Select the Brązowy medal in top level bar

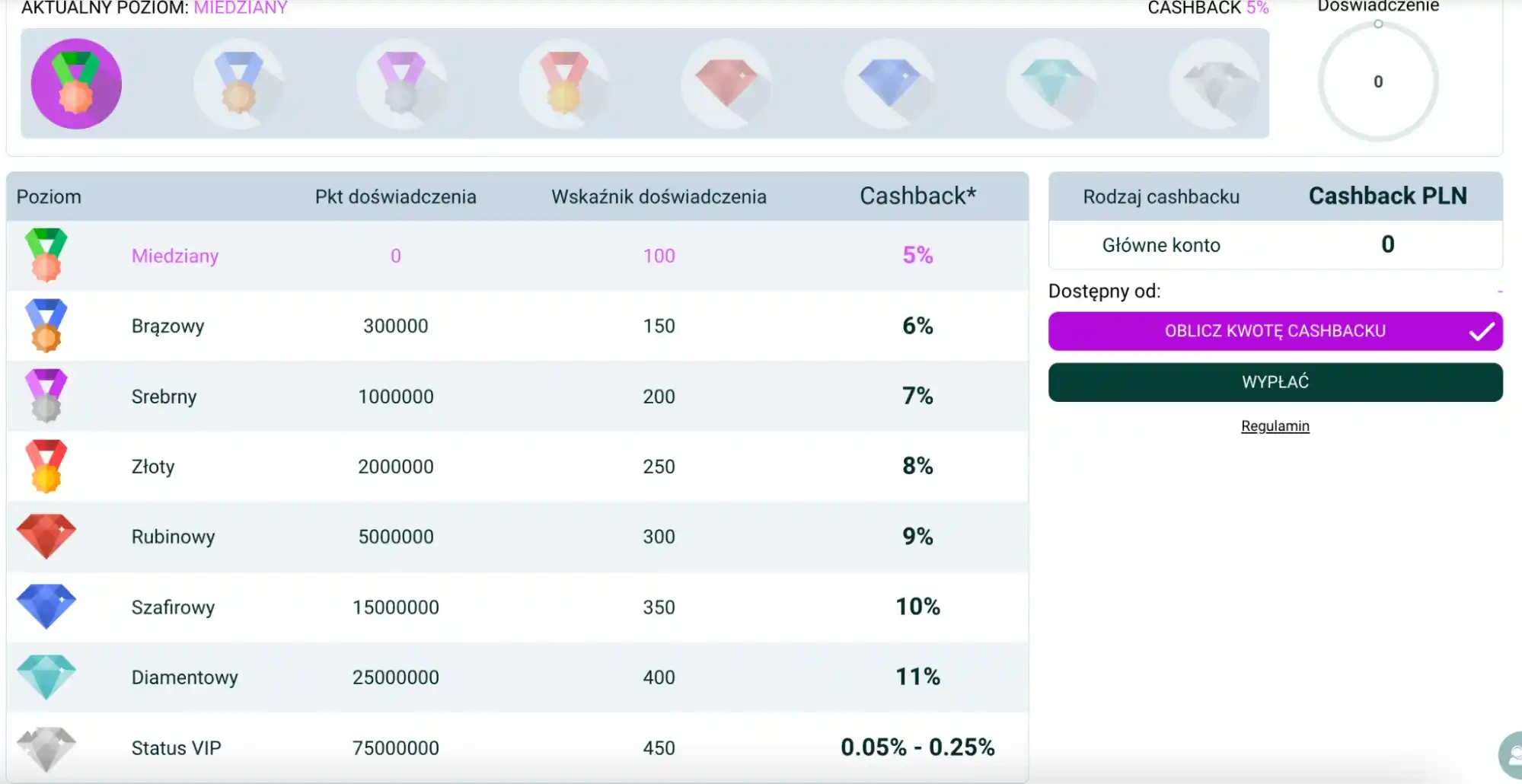click(238, 84)
